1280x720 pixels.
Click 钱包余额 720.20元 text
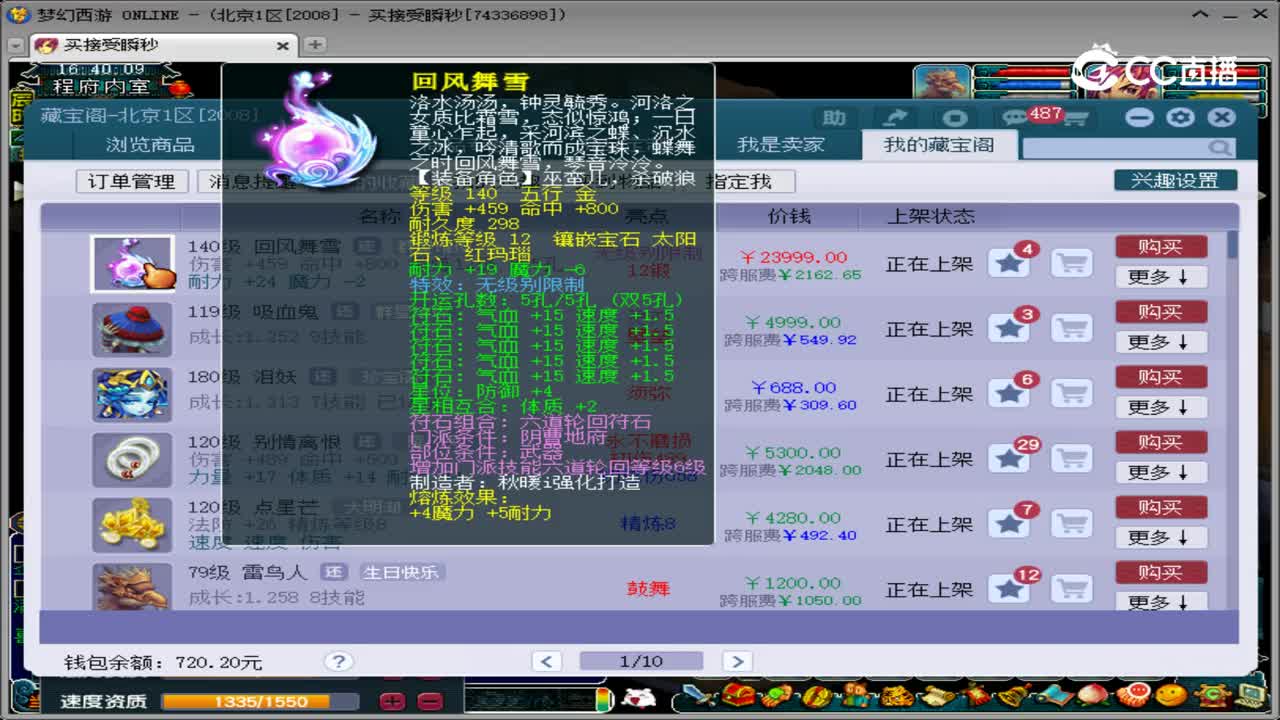163,662
